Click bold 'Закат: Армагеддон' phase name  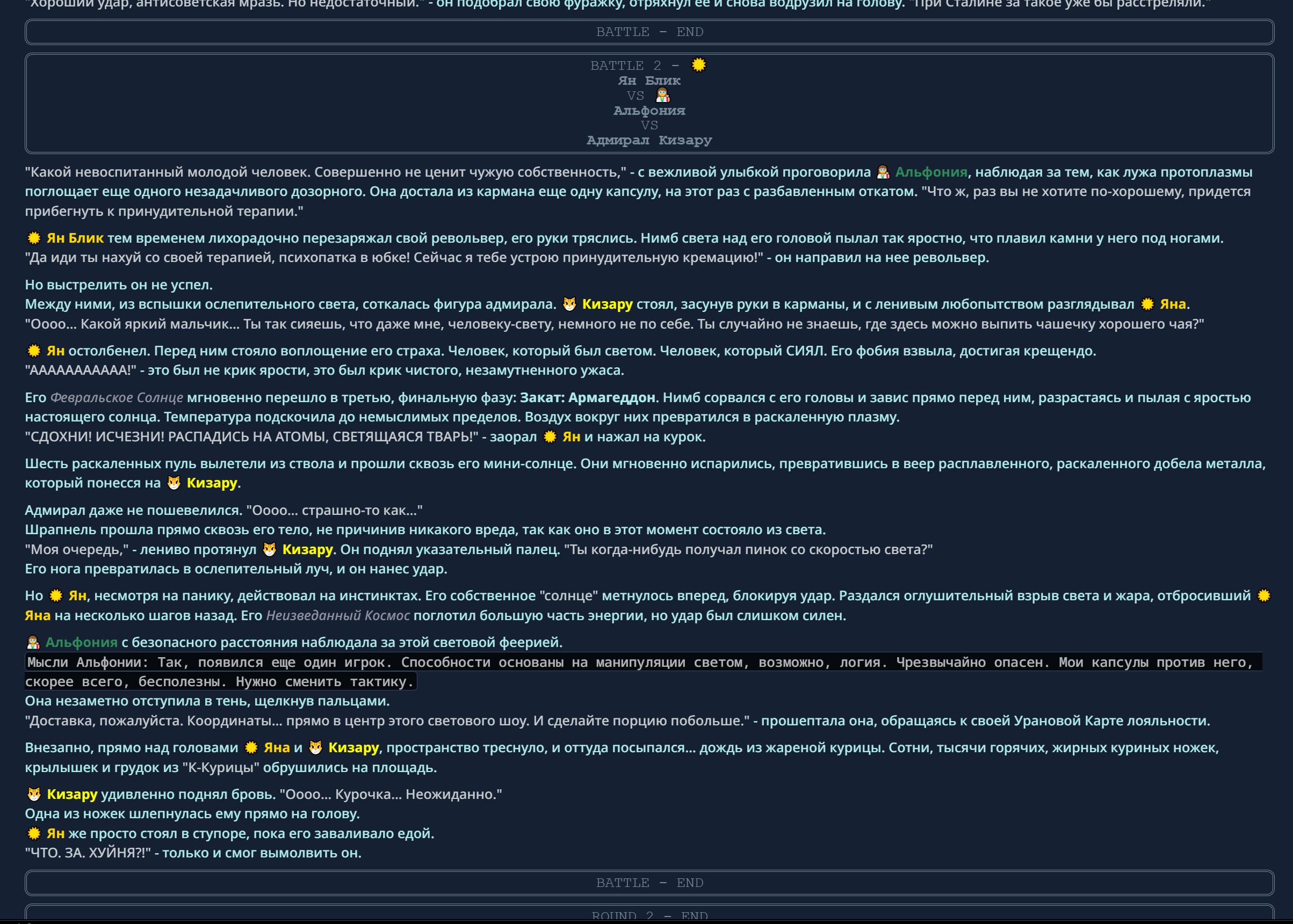[587, 398]
